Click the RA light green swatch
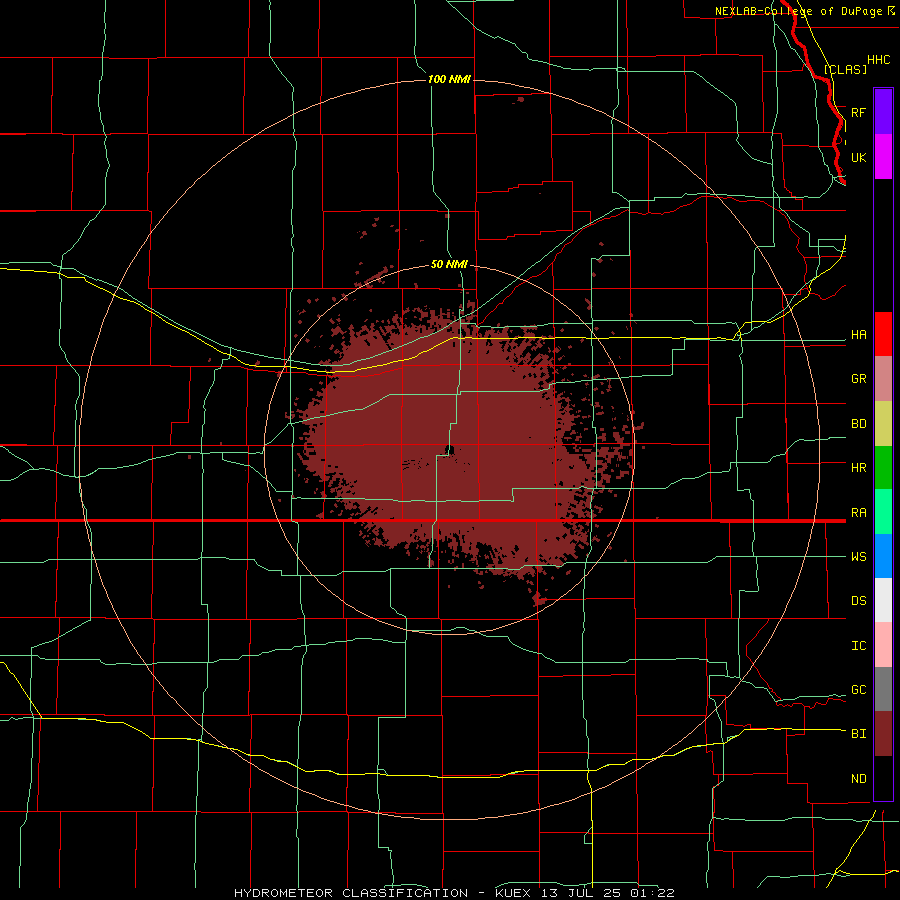900x900 pixels. (883, 511)
